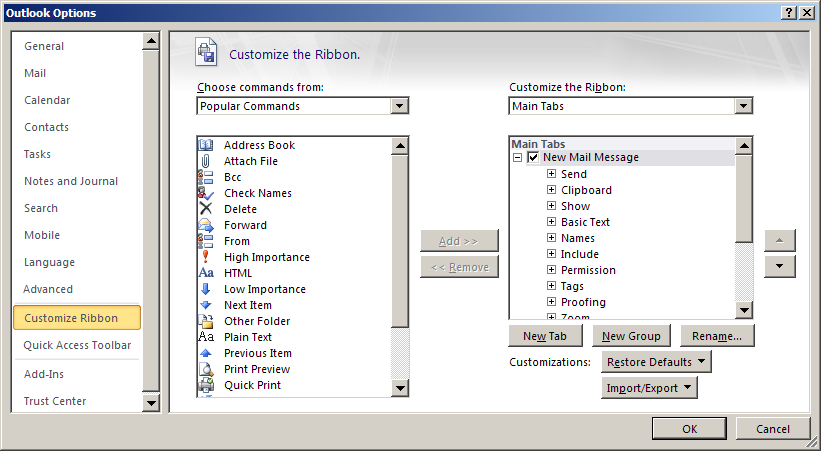Uncheck the New Mail Message checkbox

click(x=533, y=157)
